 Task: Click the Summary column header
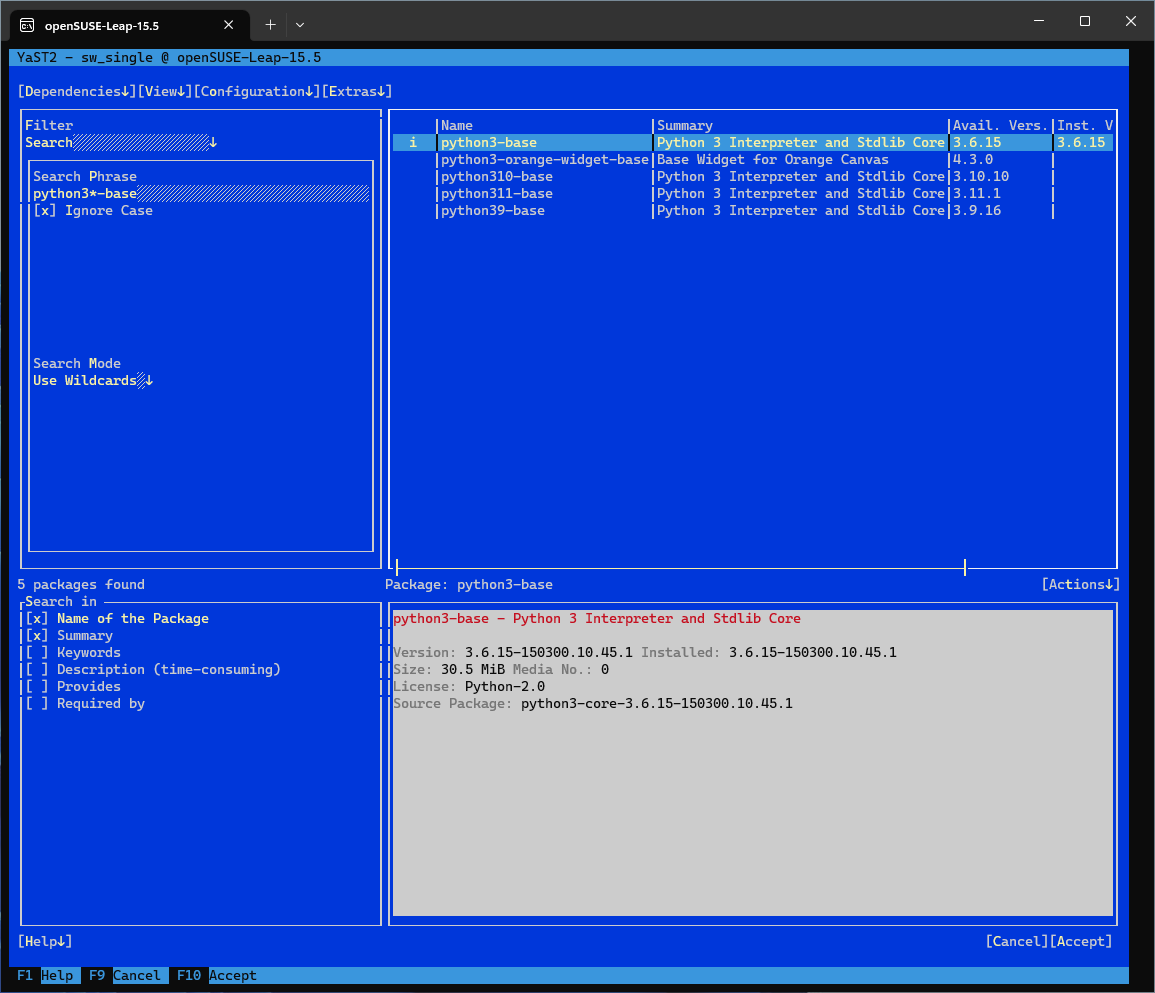[x=684, y=125]
